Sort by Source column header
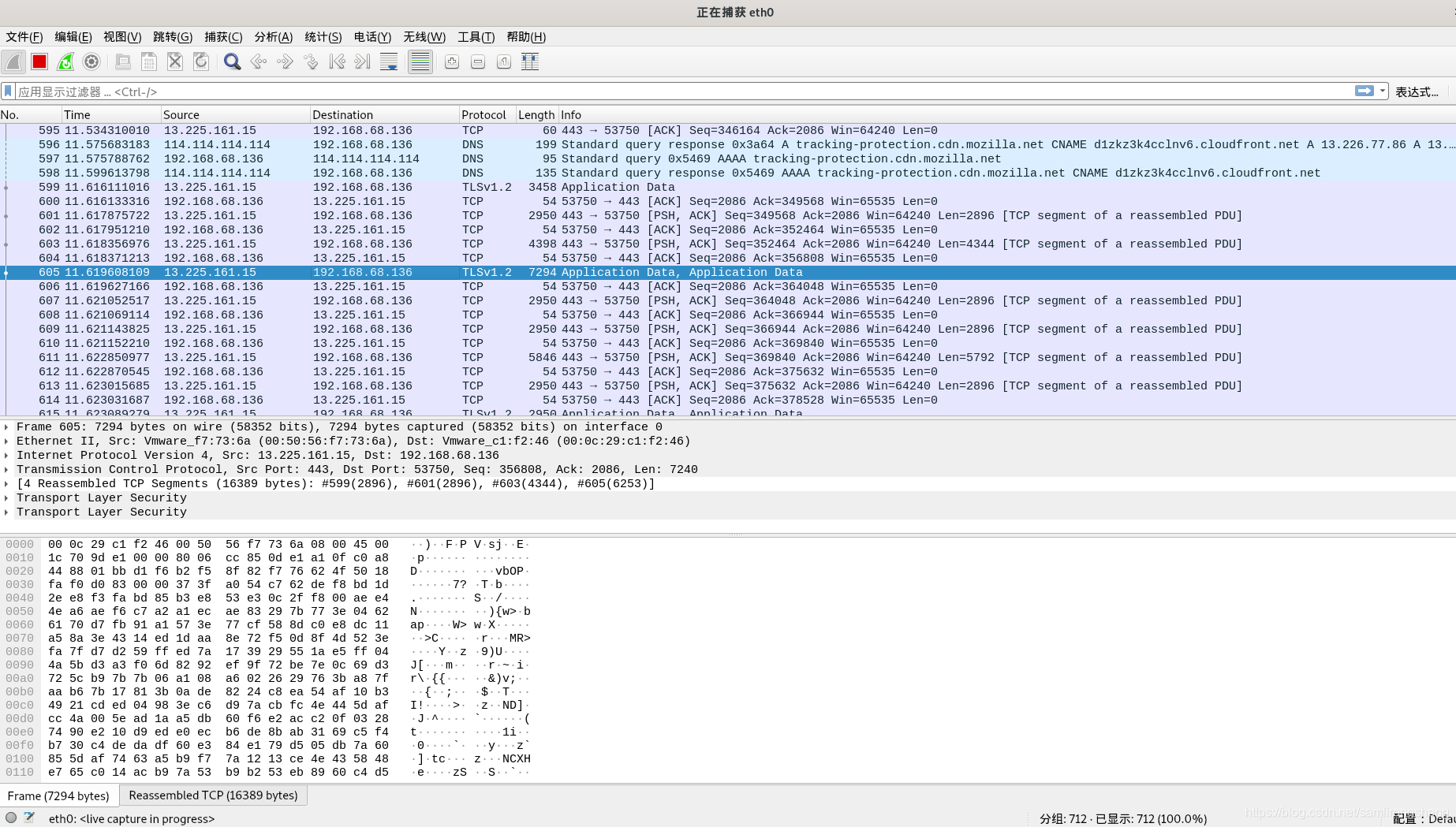 coord(235,115)
